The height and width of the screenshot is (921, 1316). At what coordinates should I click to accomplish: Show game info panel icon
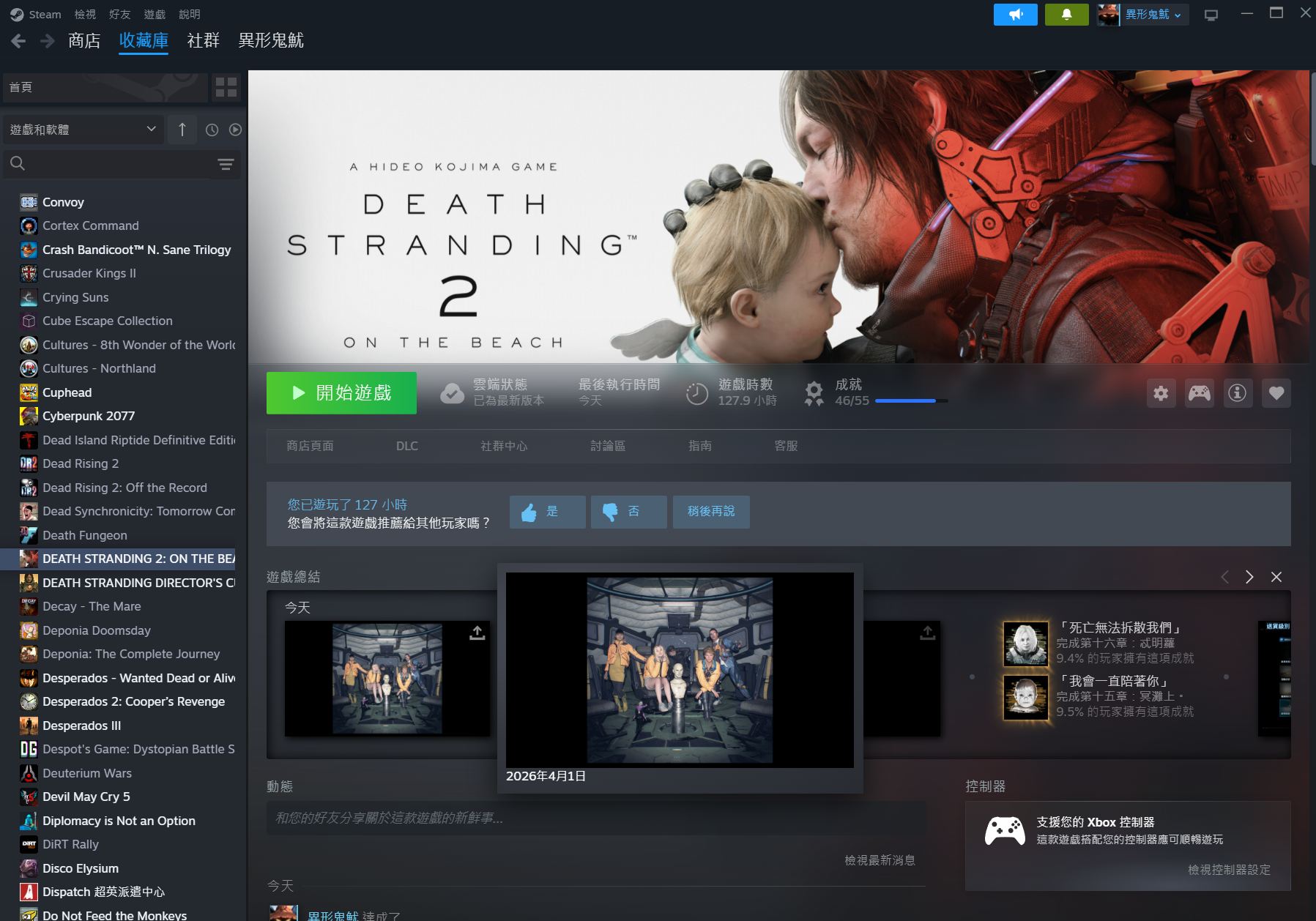(1237, 393)
